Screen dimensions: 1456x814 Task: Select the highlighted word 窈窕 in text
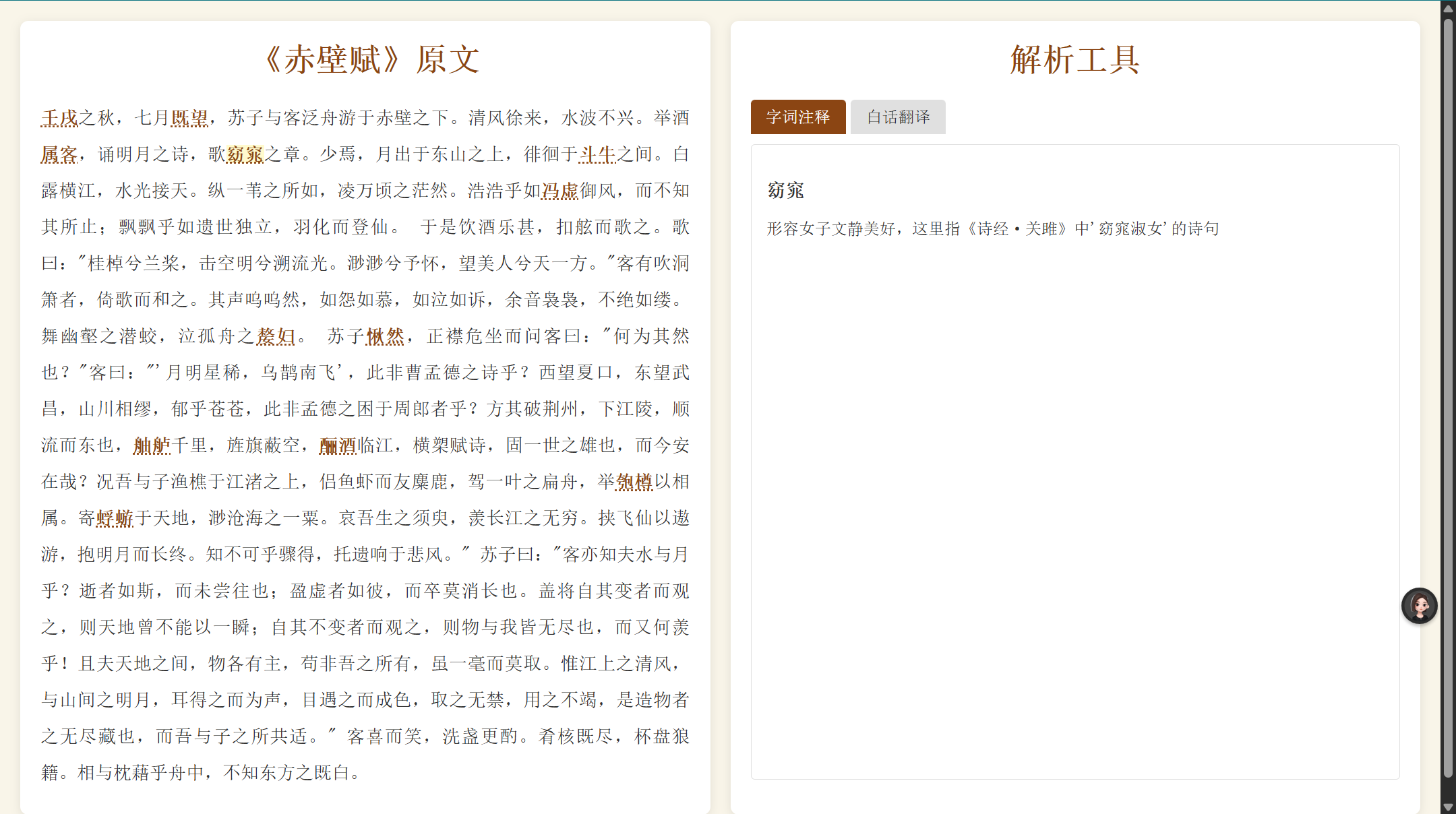[245, 154]
